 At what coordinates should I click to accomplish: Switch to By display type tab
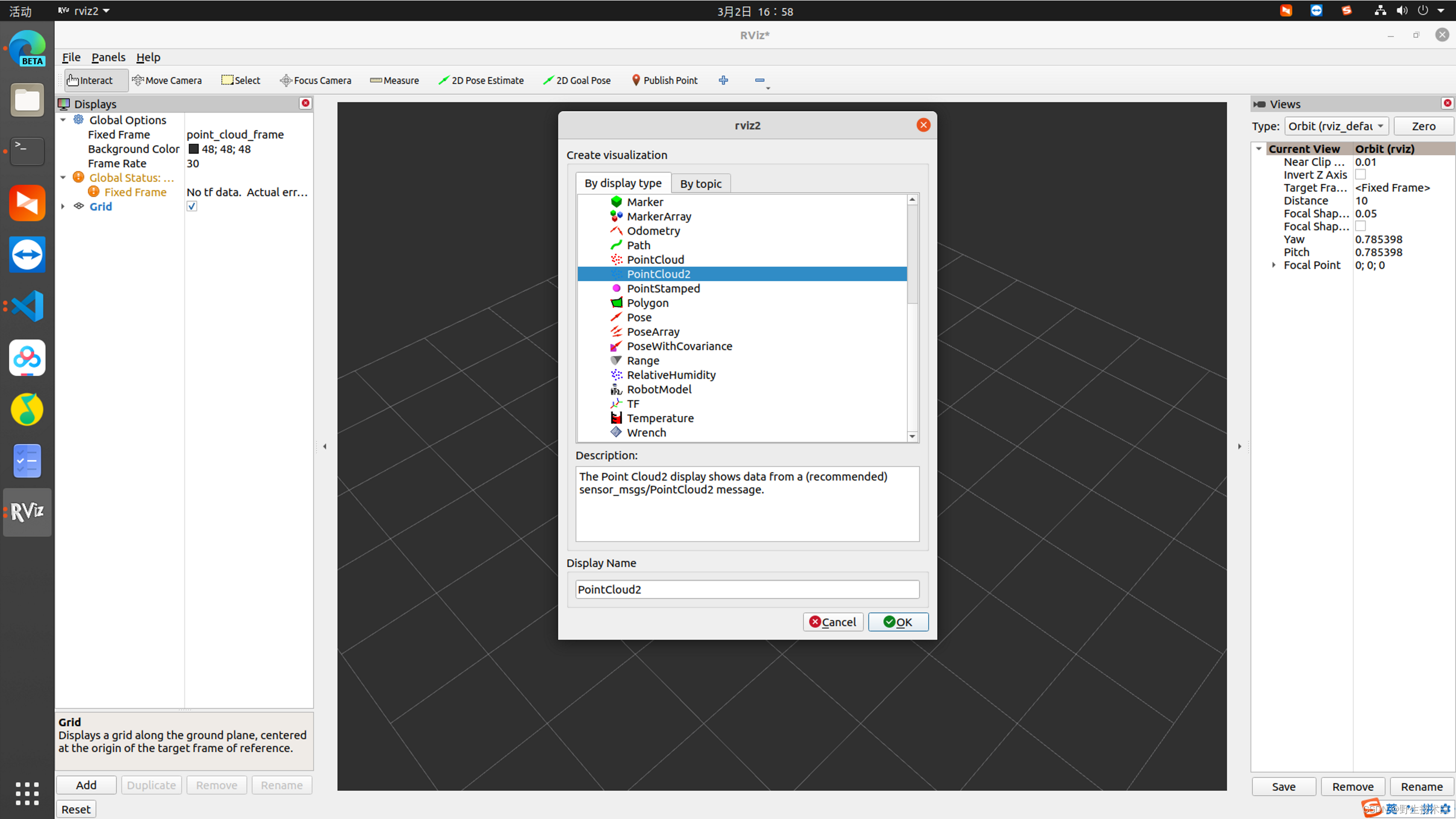tap(622, 183)
